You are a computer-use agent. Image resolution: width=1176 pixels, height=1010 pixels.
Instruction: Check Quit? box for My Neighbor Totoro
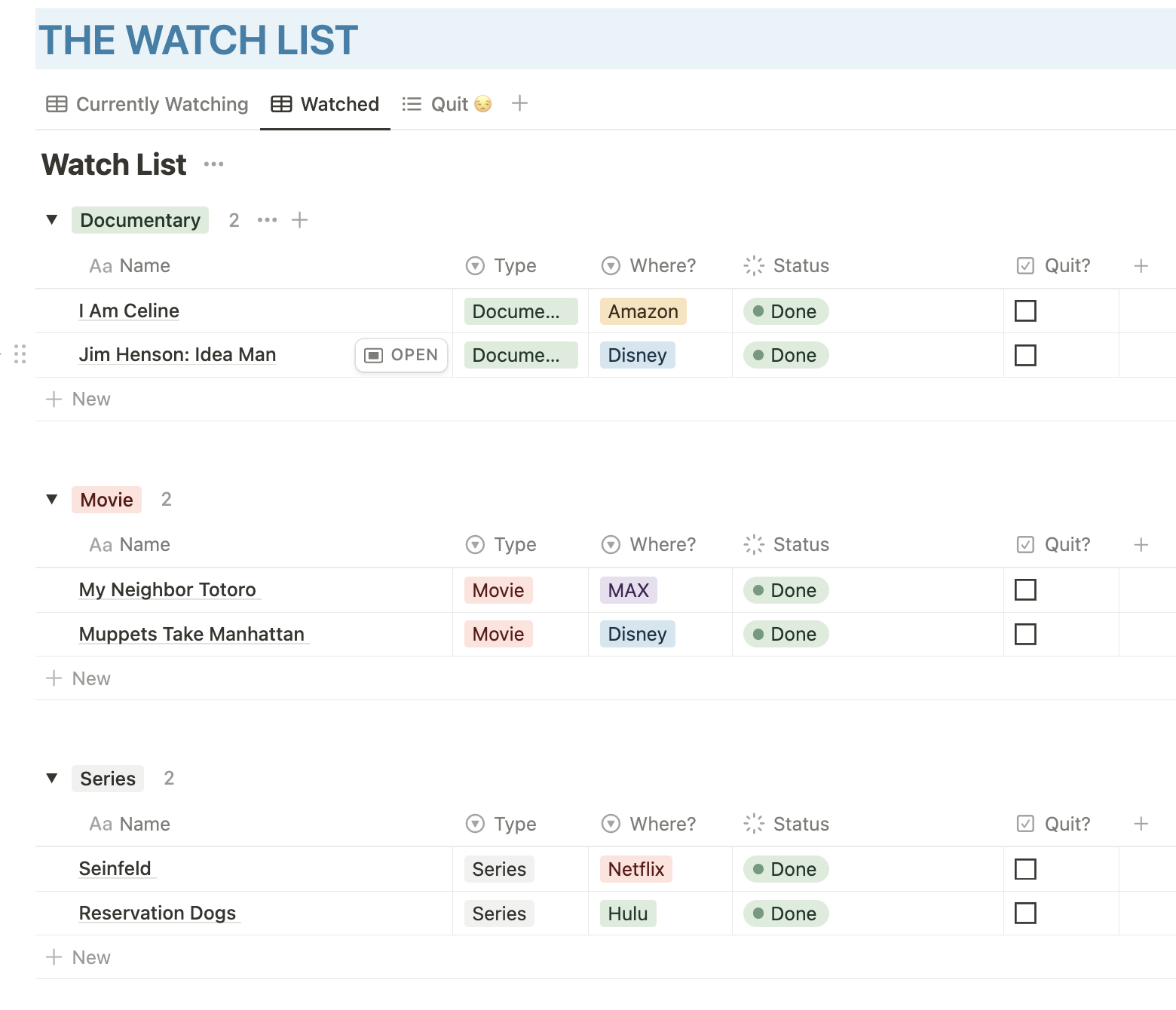pyautogui.click(x=1025, y=589)
